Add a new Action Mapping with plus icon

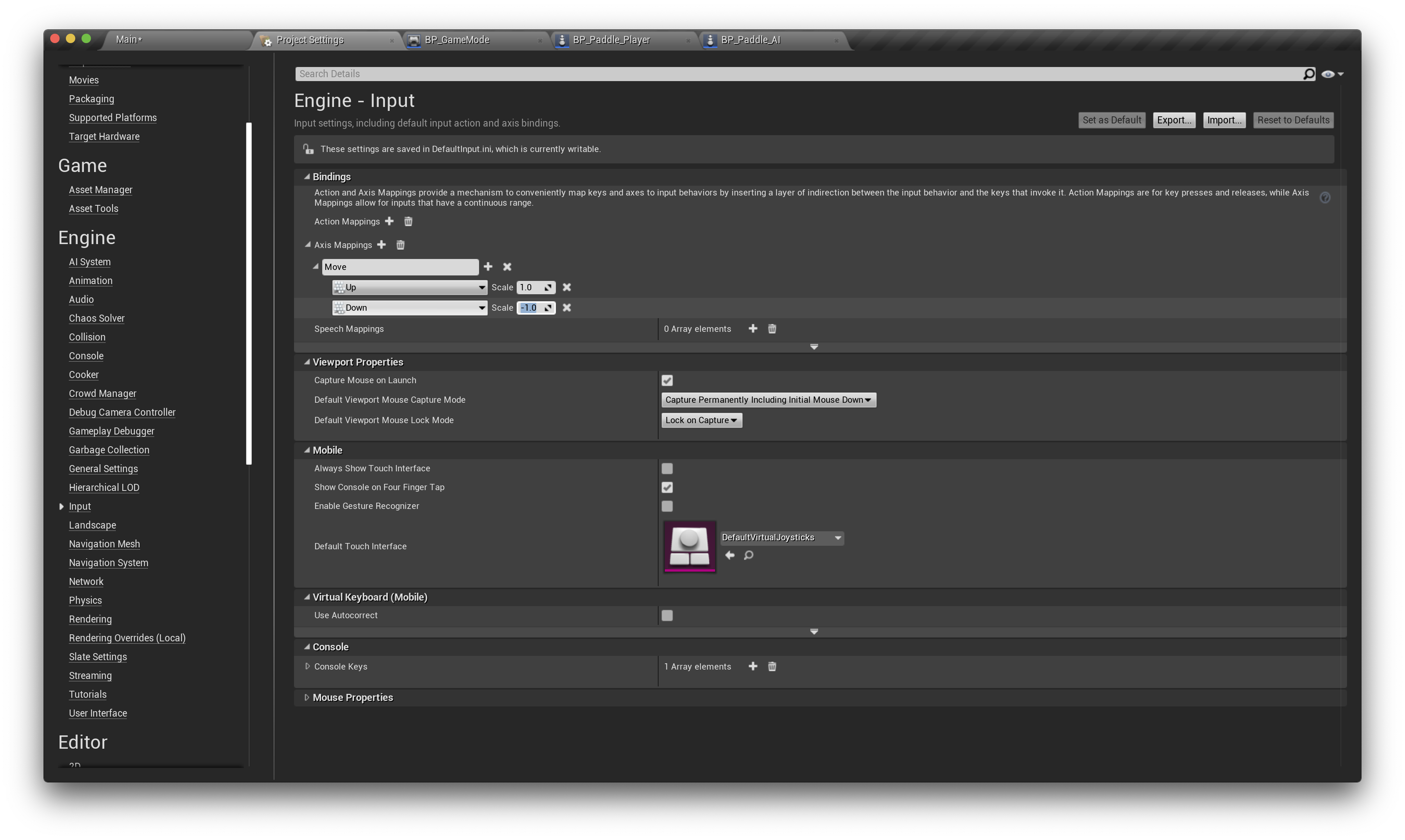point(389,221)
